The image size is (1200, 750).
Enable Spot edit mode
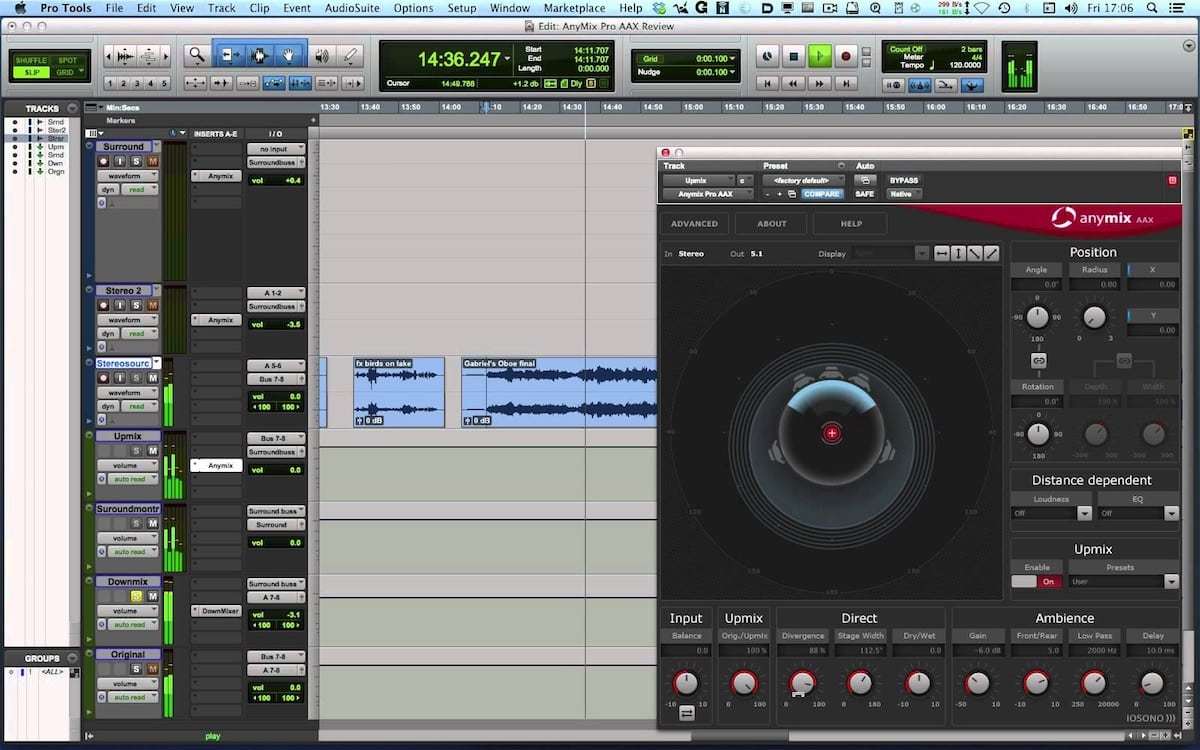68,60
